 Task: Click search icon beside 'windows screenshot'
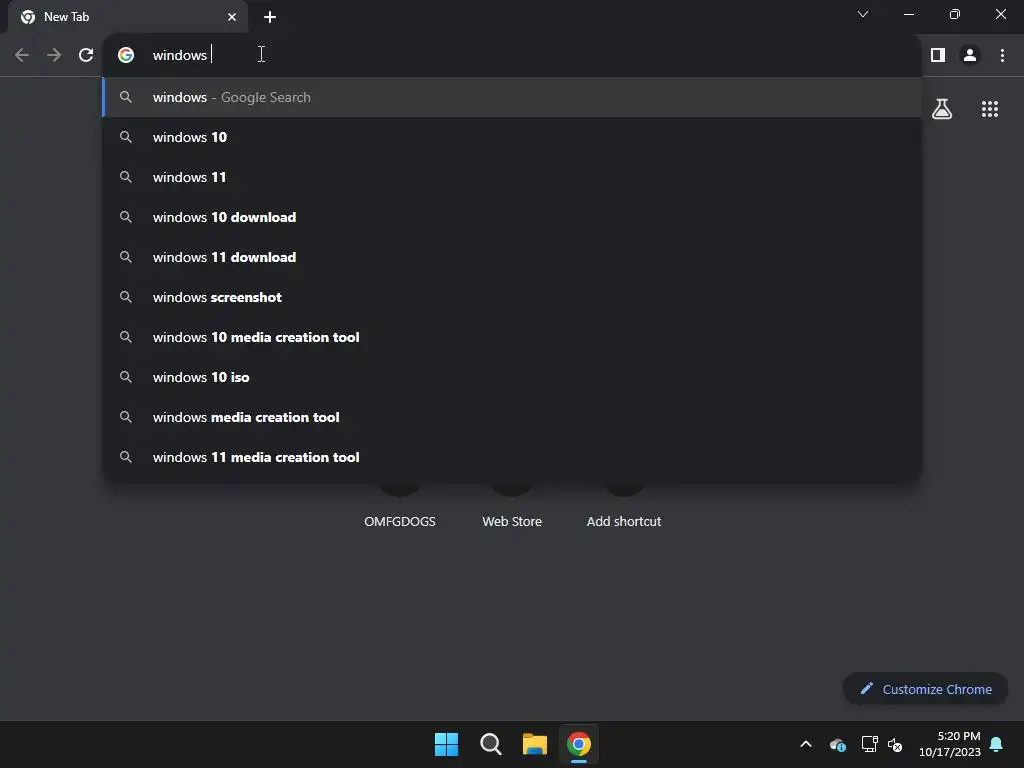coord(126,297)
